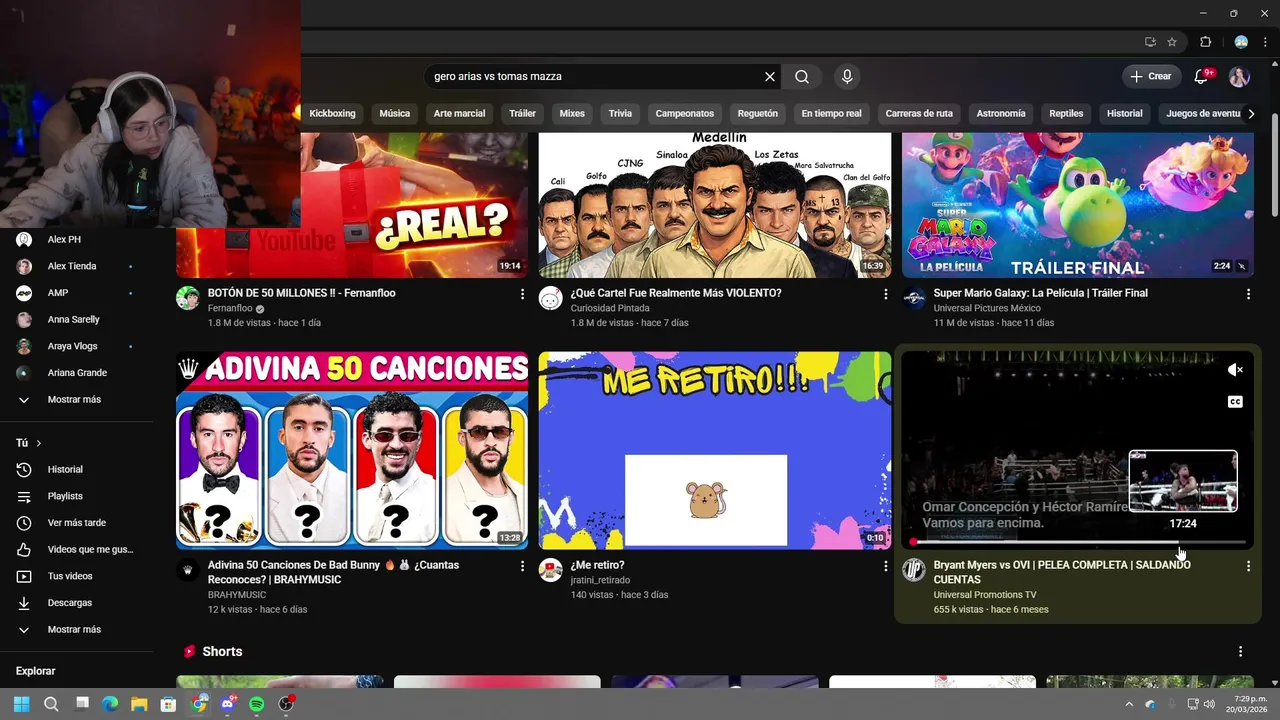This screenshot has height=720, width=1280.
Task: Click the install app icon in address bar
Action: click(1150, 42)
